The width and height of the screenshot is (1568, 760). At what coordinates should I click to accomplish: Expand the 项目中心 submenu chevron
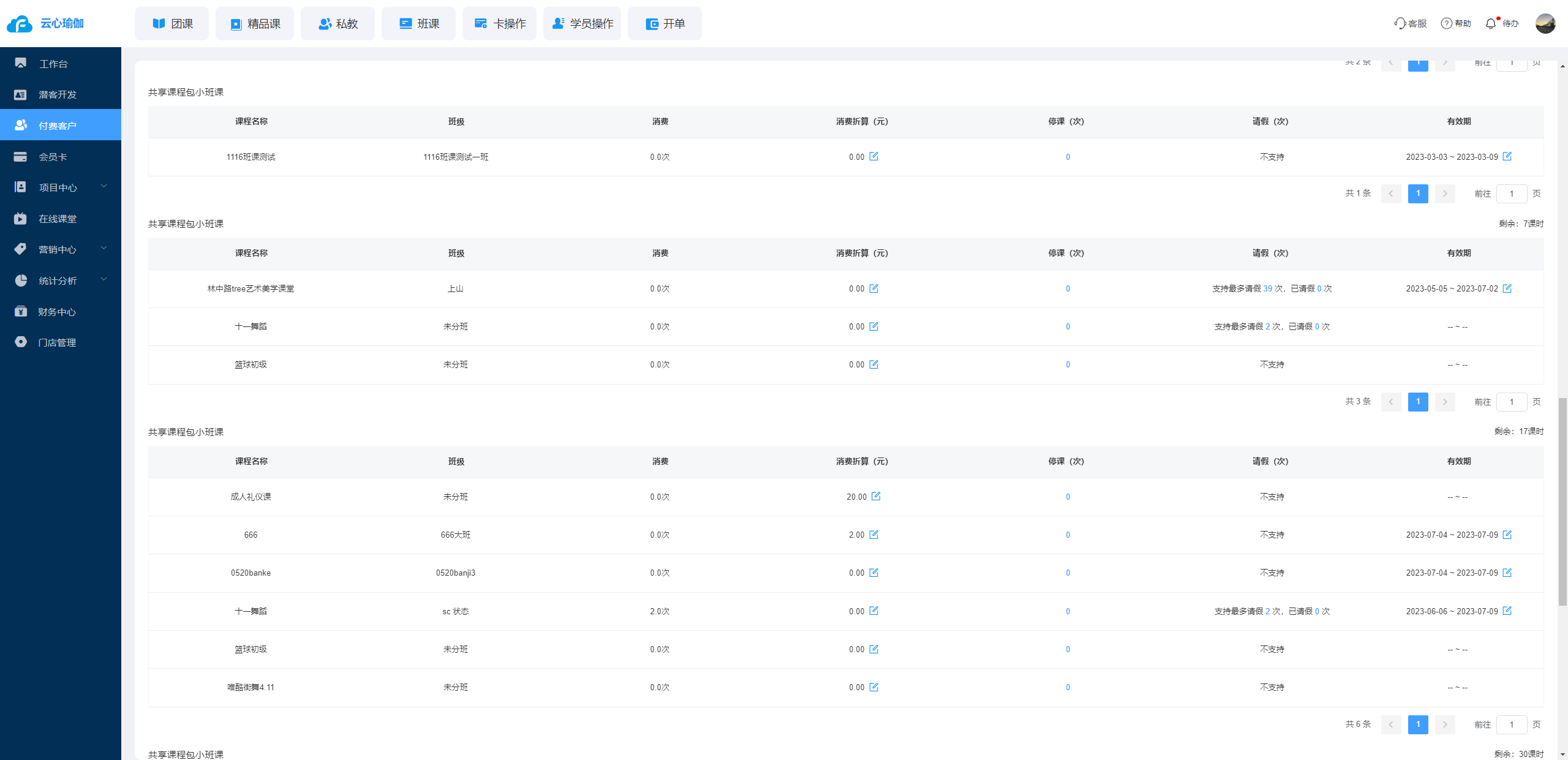click(x=104, y=186)
